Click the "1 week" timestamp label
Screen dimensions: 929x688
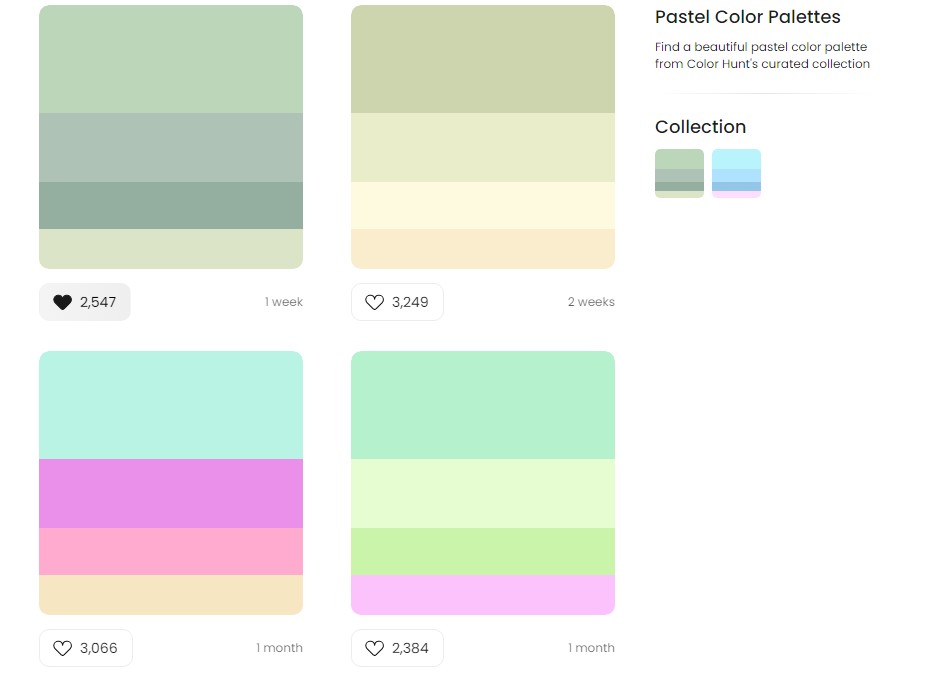point(283,301)
